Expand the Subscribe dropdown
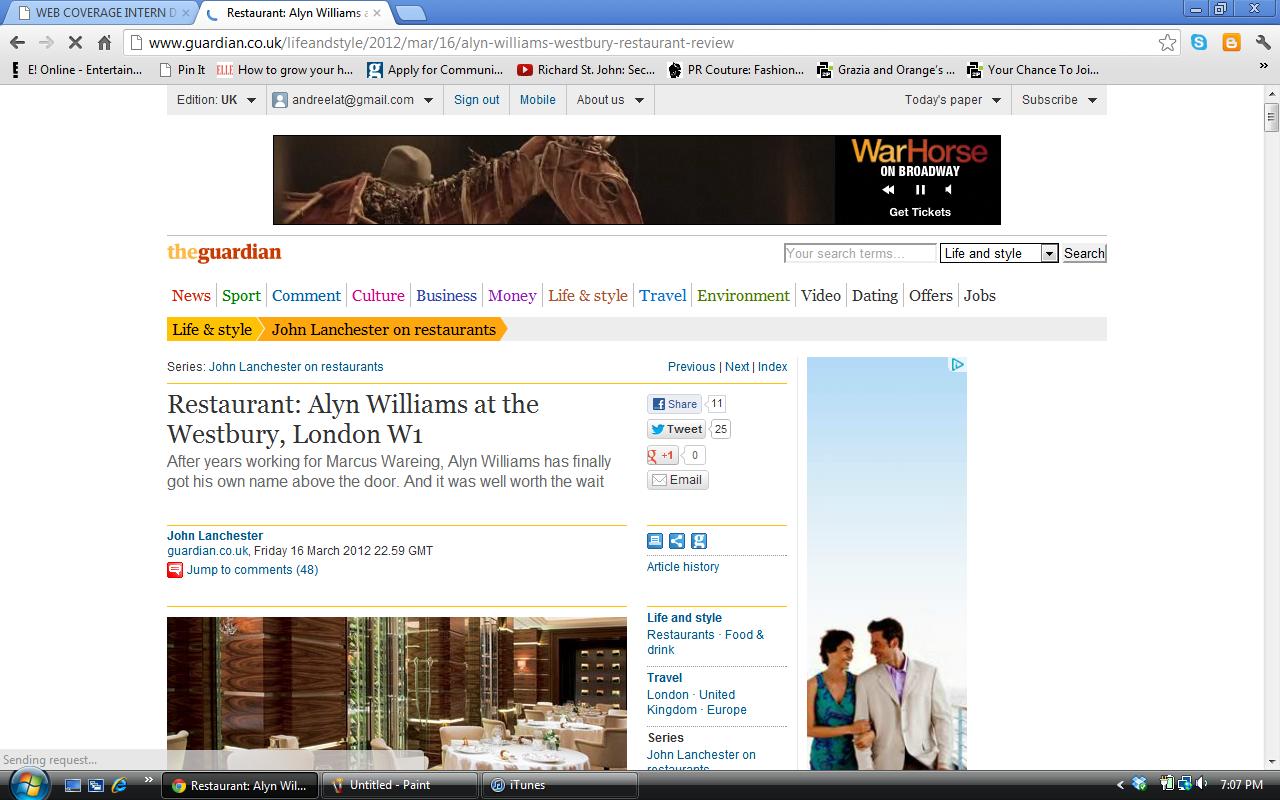The width and height of the screenshot is (1280, 800). pos(1059,100)
